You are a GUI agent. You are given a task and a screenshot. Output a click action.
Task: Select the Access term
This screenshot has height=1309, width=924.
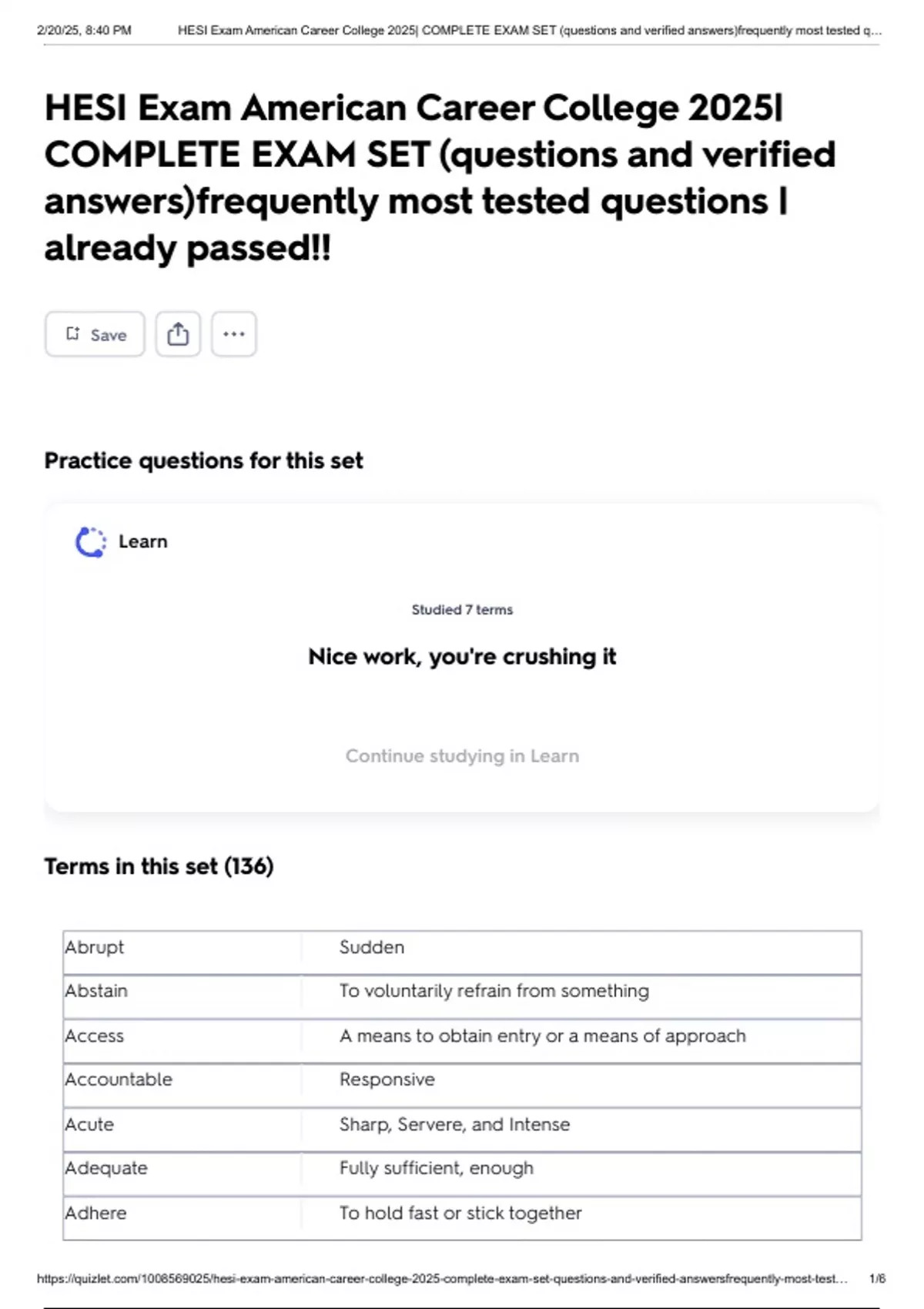(94, 1036)
